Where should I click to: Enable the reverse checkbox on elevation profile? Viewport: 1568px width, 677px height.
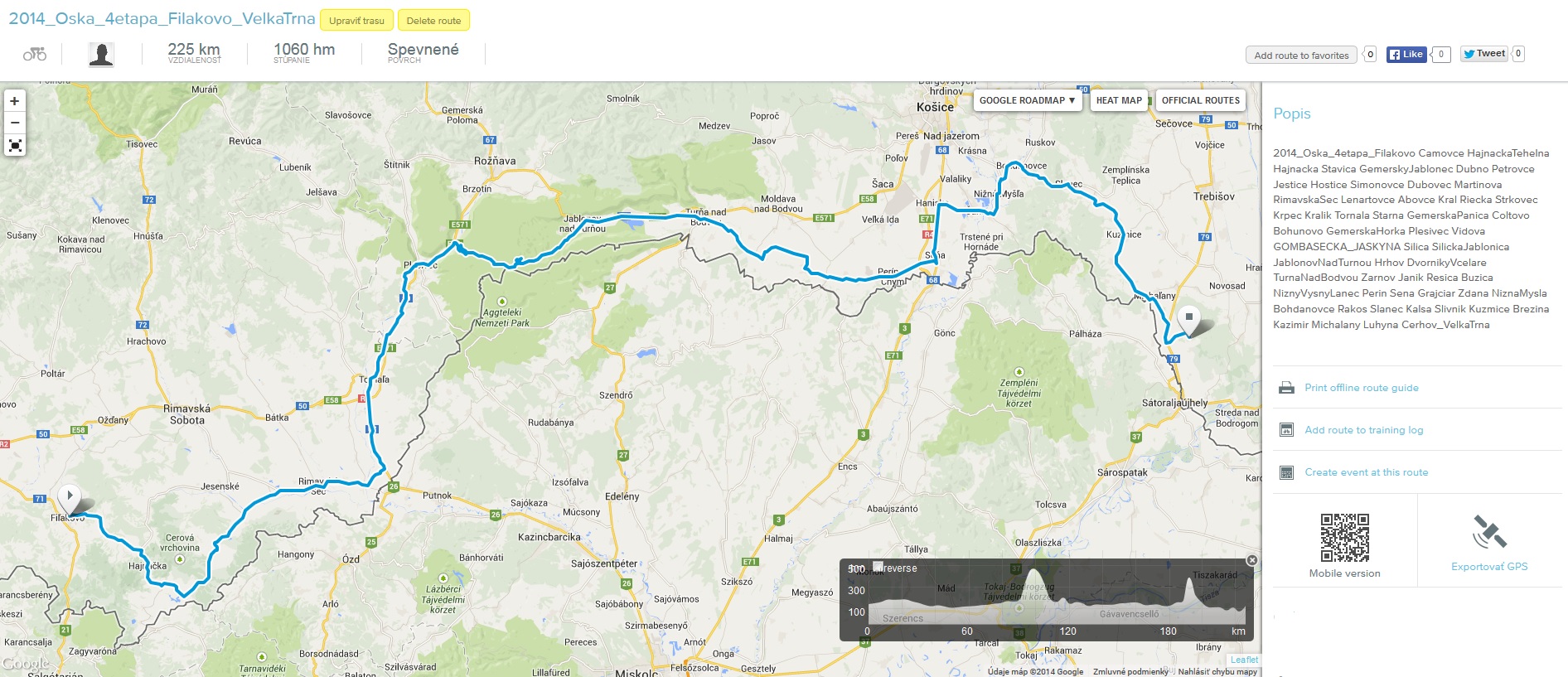click(x=878, y=568)
